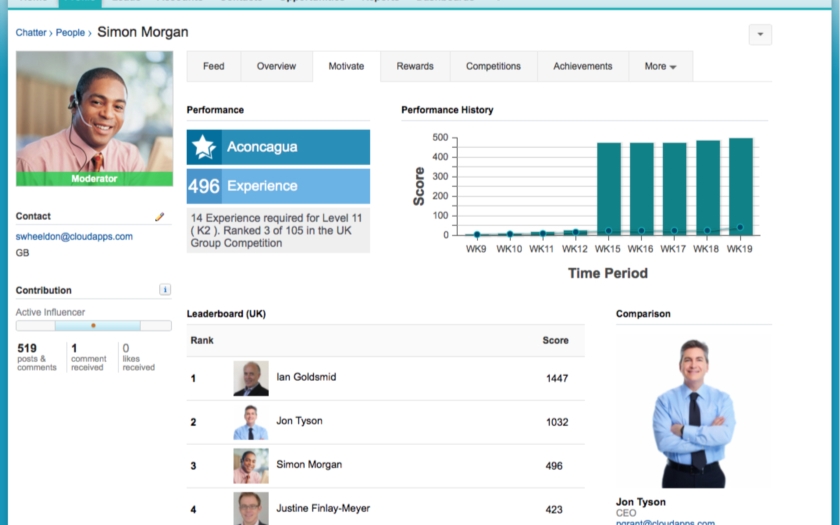Click the Active Influencer contribution bar
The height and width of the screenshot is (525, 840).
[94, 326]
